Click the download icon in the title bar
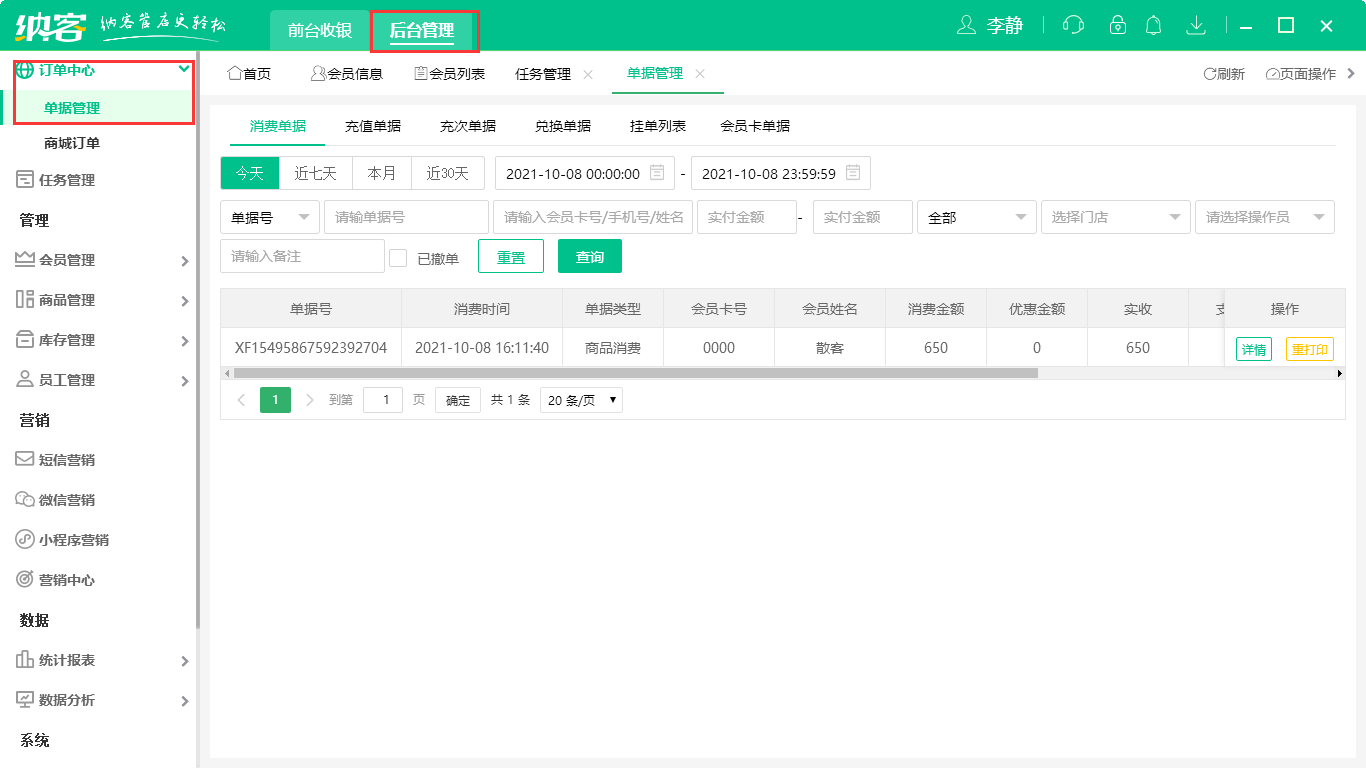The width and height of the screenshot is (1366, 768). pyautogui.click(x=1196, y=25)
